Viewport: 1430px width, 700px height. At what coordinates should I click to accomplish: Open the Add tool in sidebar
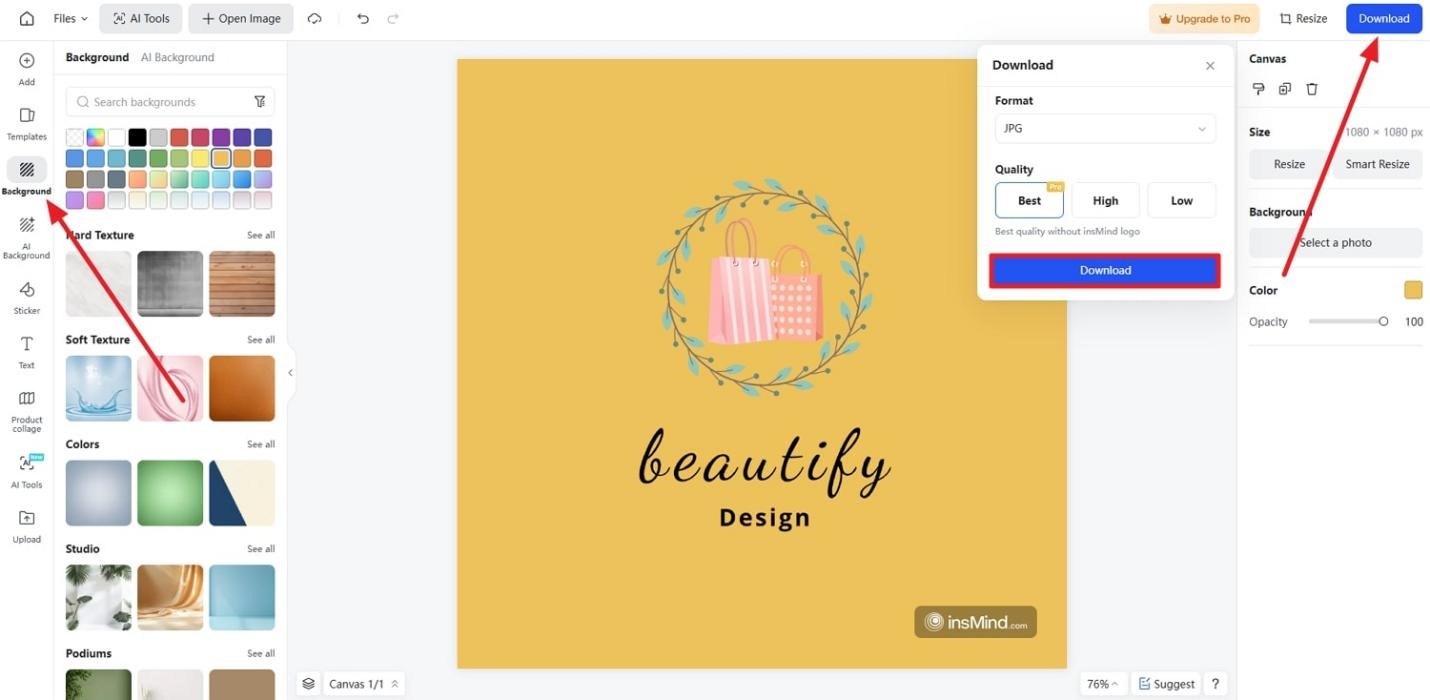pos(27,69)
